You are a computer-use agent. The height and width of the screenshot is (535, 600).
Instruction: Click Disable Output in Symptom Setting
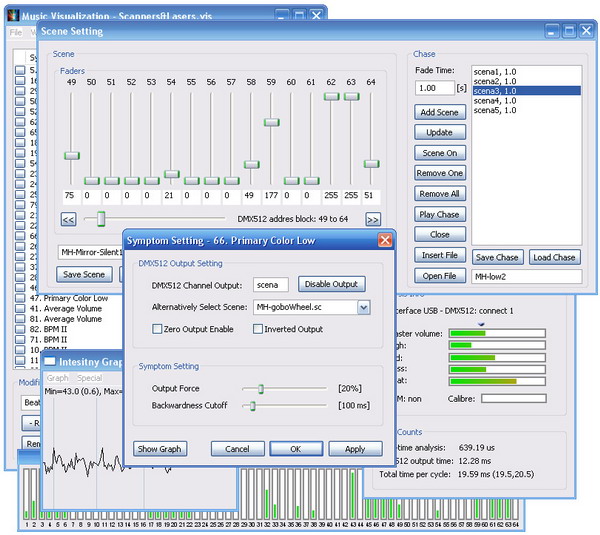[x=331, y=285]
